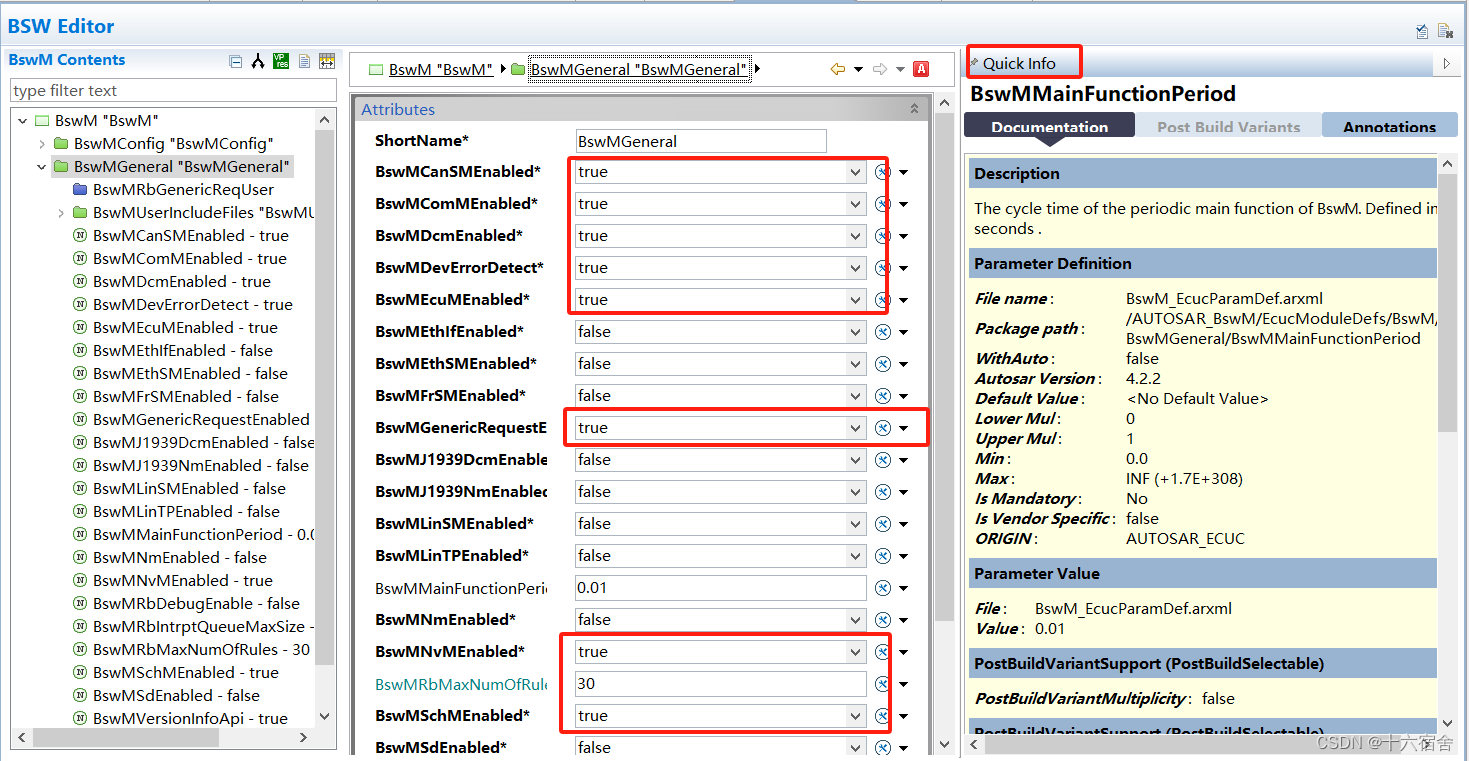The image size is (1469, 761).
Task: Click the reset icon beside BswMFrSMEnabled
Action: click(883, 396)
